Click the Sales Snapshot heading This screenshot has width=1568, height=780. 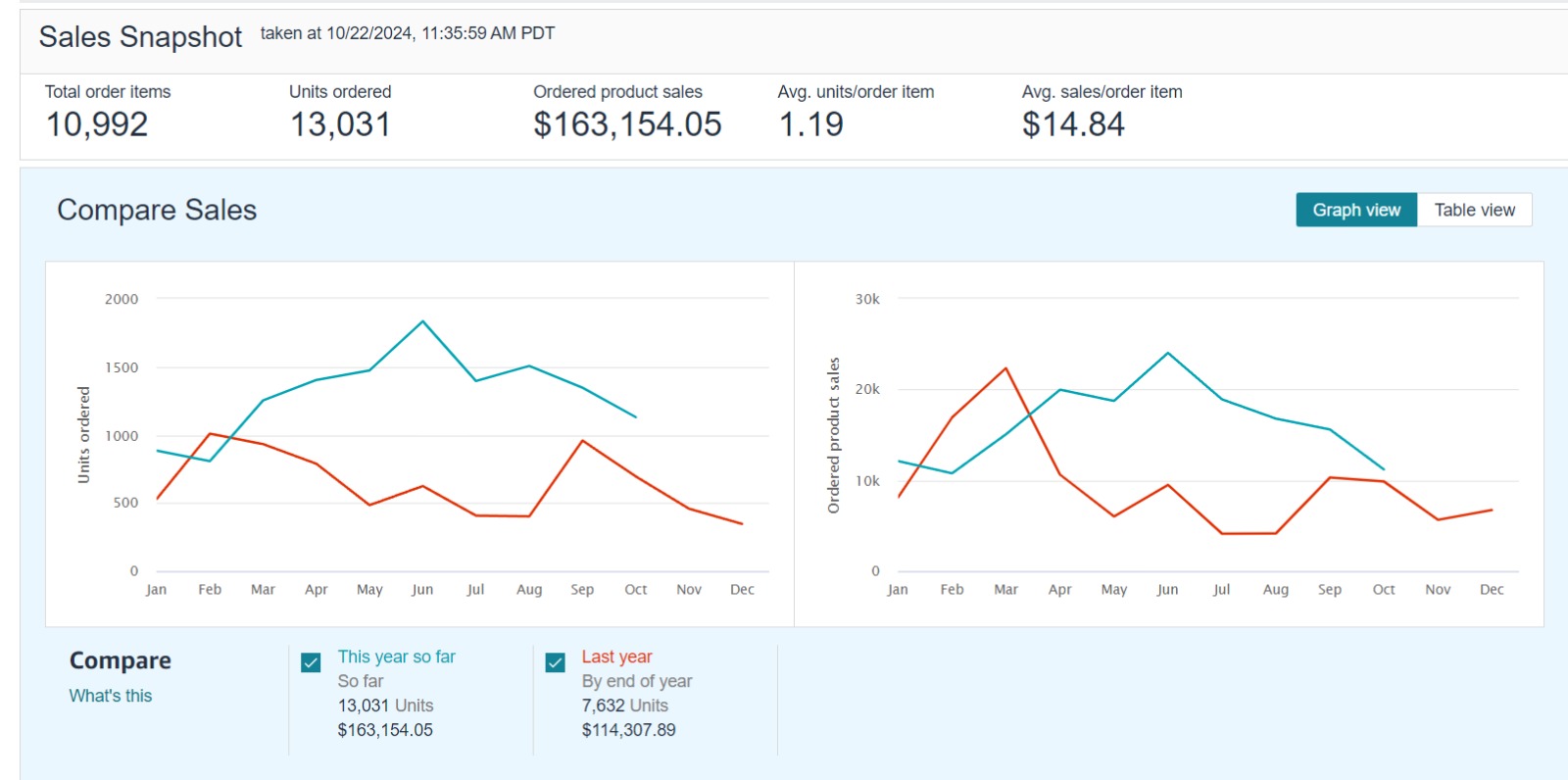(140, 36)
